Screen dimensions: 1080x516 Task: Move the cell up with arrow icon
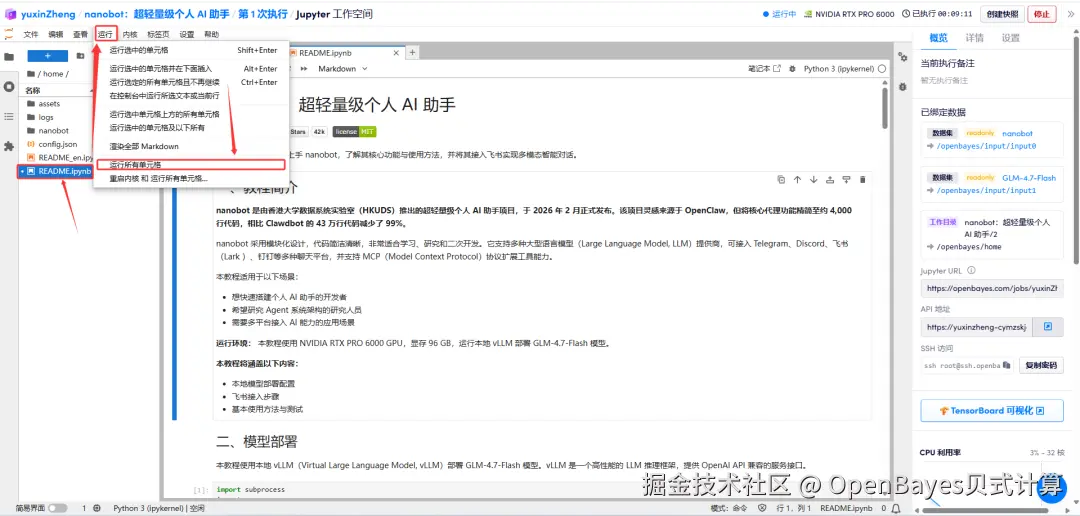(x=797, y=180)
